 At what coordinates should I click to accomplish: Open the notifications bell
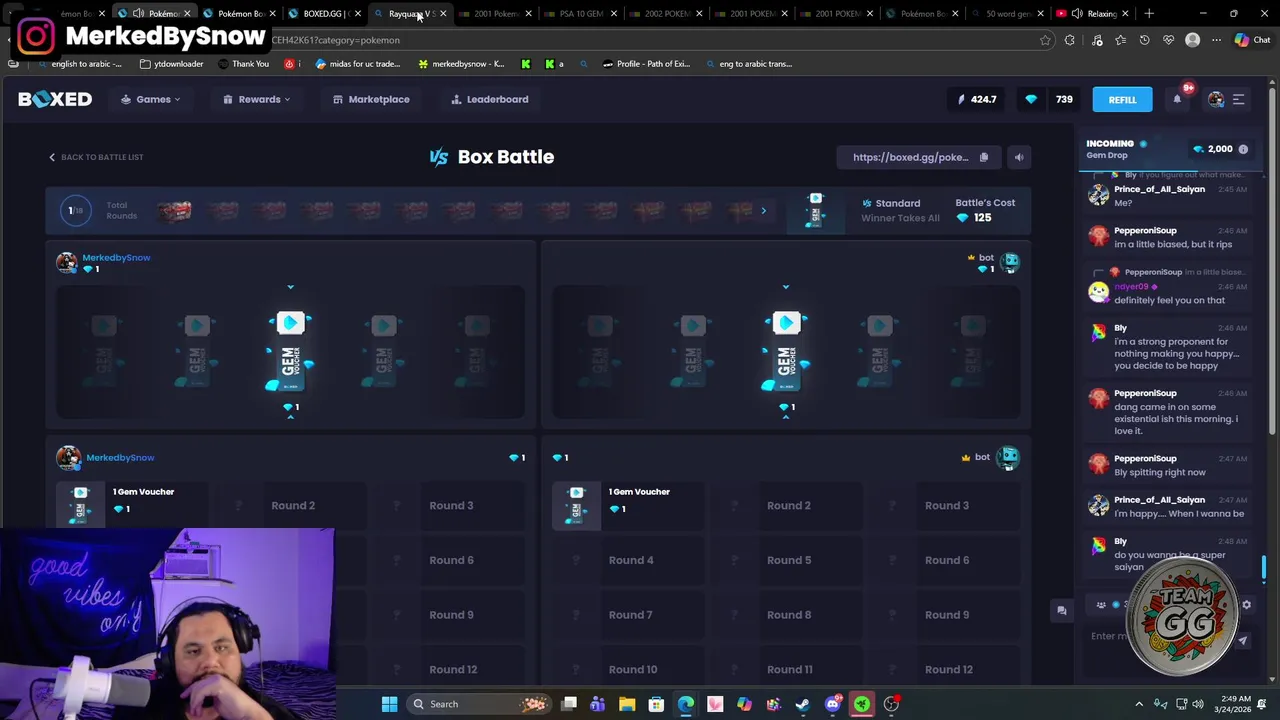(x=1177, y=99)
